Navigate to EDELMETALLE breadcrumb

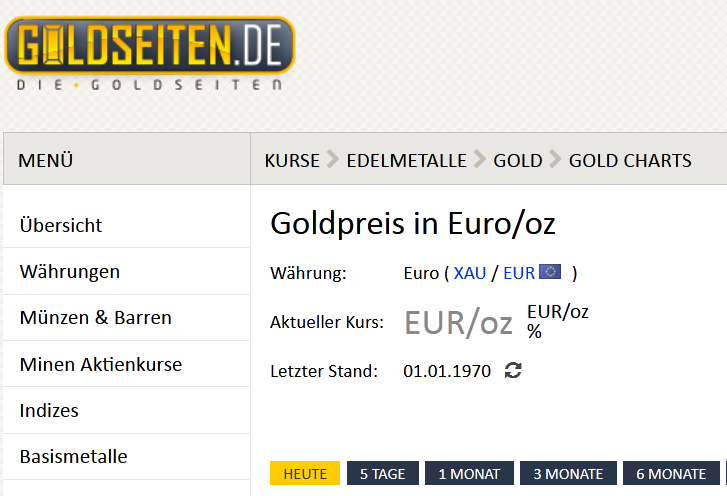click(x=406, y=160)
